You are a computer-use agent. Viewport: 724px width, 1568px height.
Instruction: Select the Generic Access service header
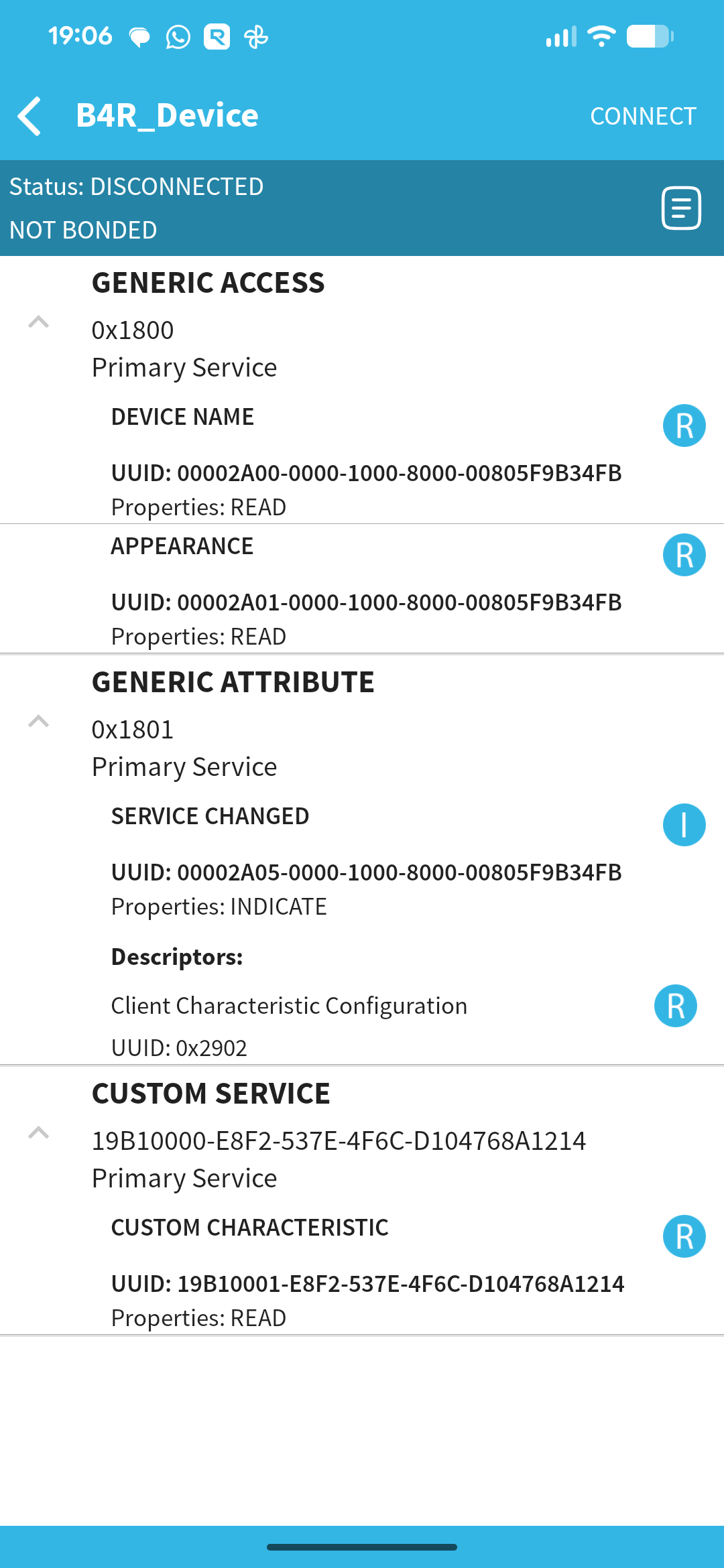[208, 283]
